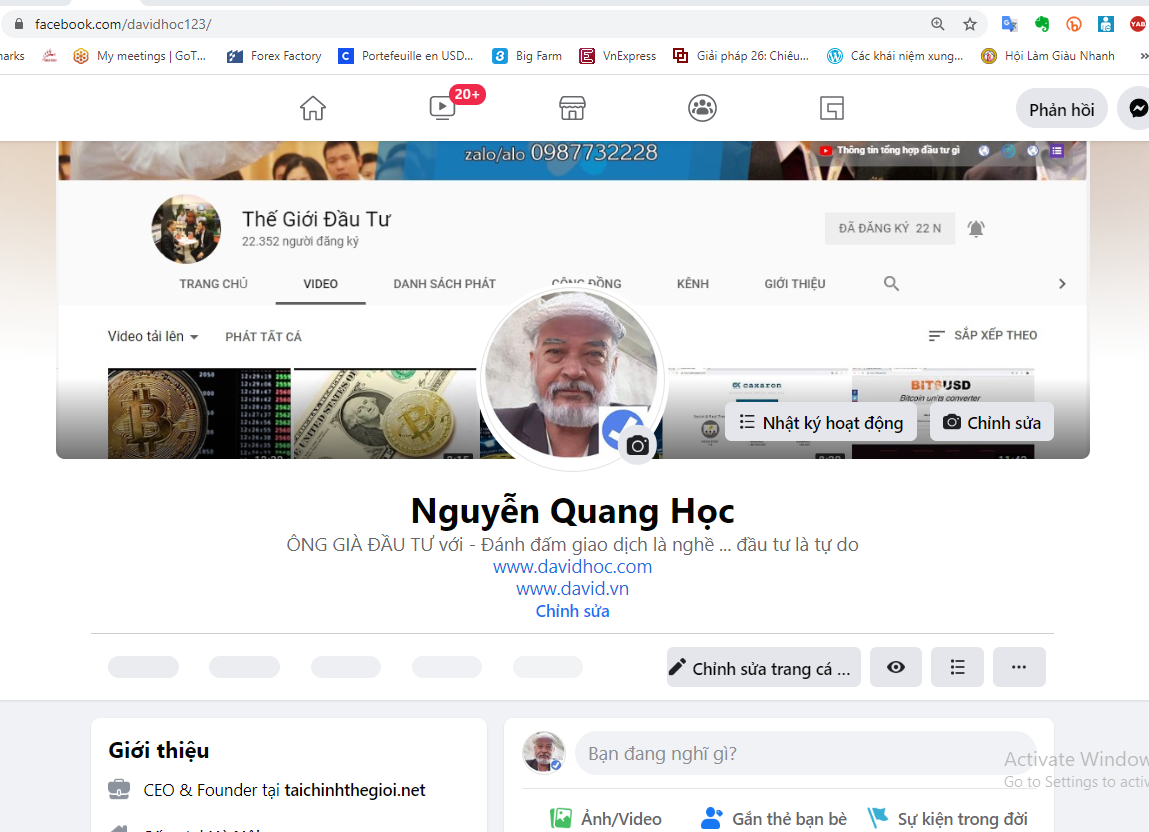The image size is (1149, 832).
Task: Open taichinhthegioi.net workplace link
Action: pos(355,790)
